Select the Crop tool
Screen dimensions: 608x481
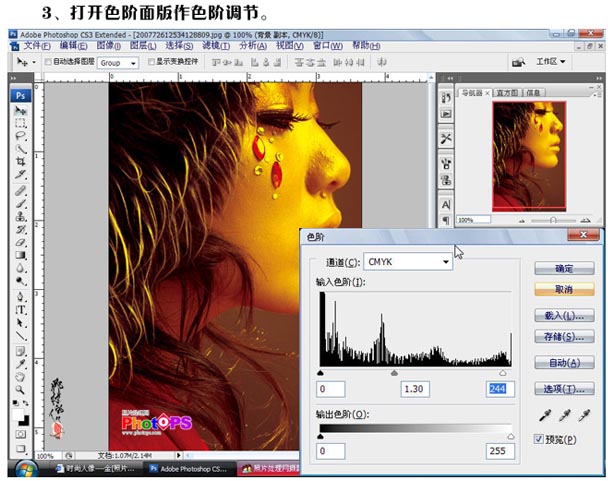pyautogui.click(x=21, y=161)
